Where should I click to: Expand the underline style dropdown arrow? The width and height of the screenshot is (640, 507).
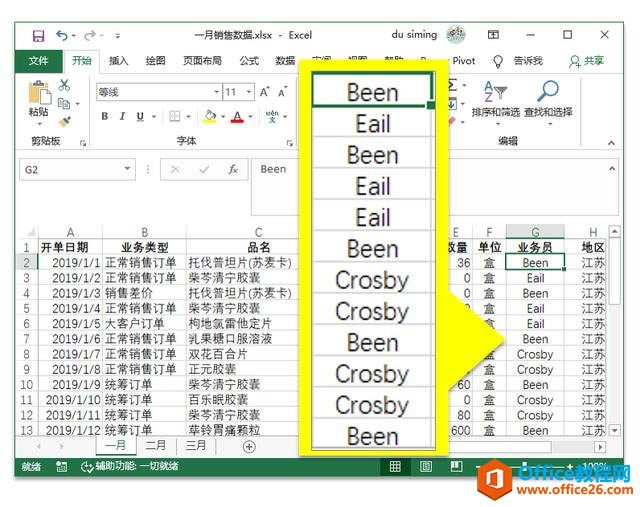pyautogui.click(x=154, y=117)
